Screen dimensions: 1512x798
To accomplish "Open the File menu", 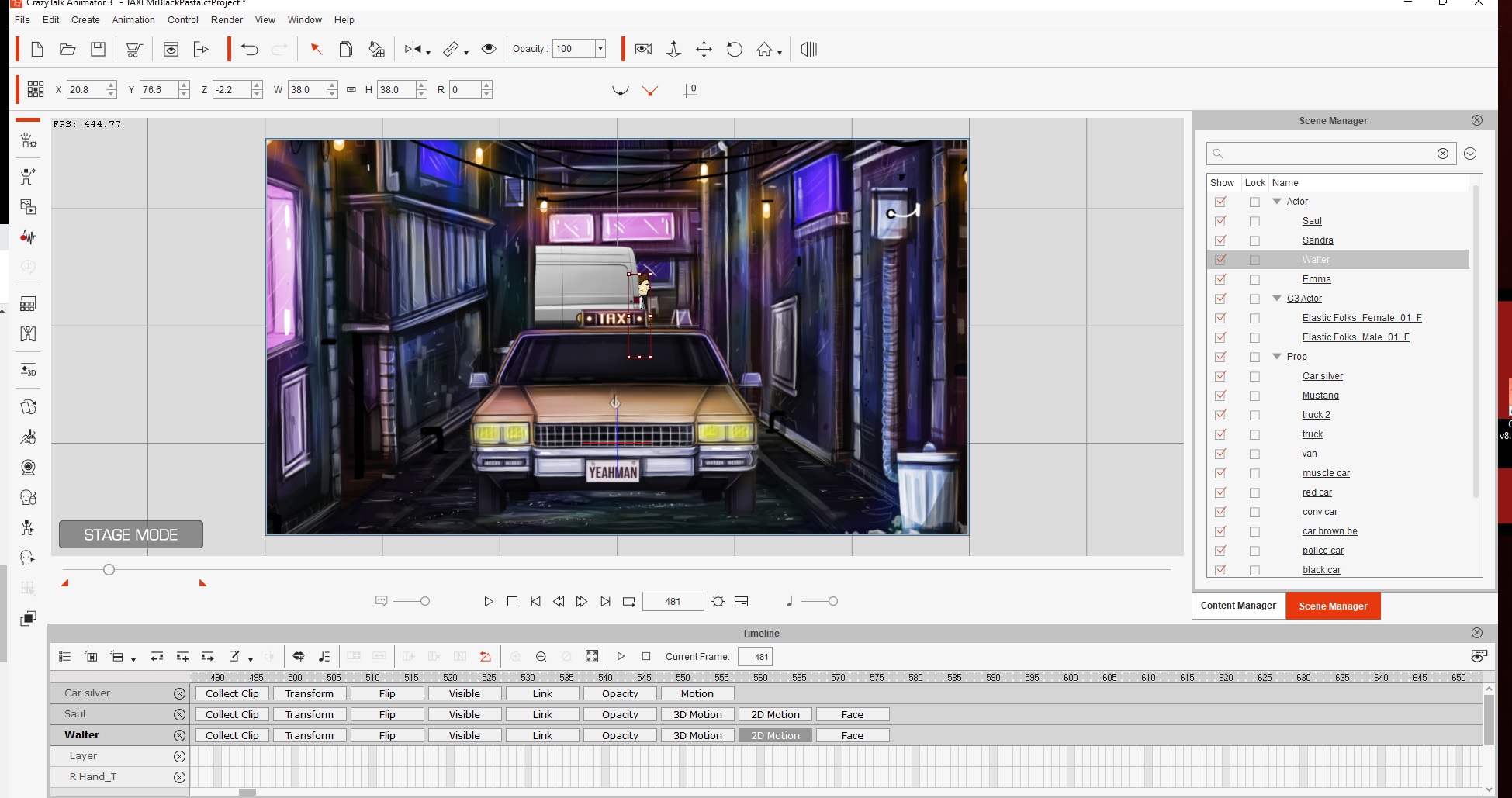I will pyautogui.click(x=22, y=20).
